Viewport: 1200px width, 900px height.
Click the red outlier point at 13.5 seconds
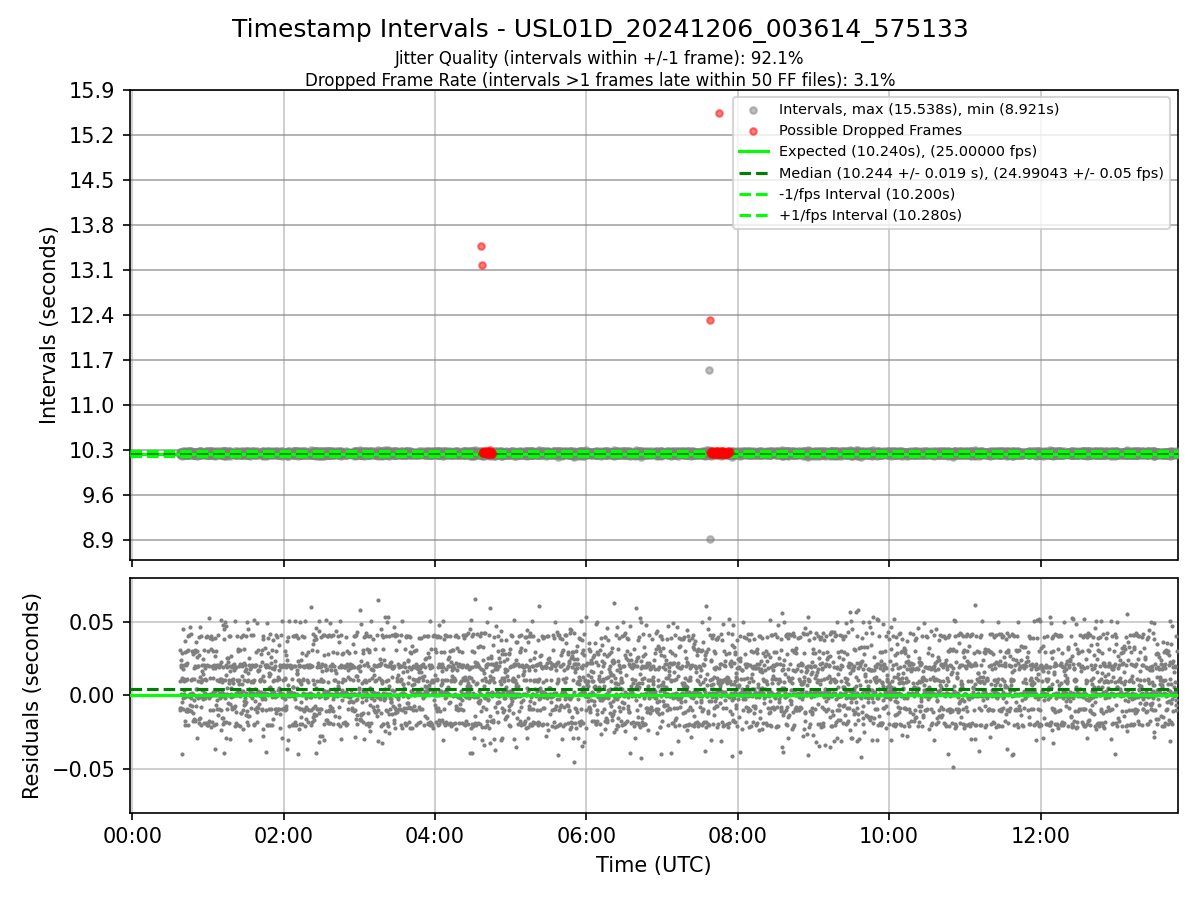point(481,246)
